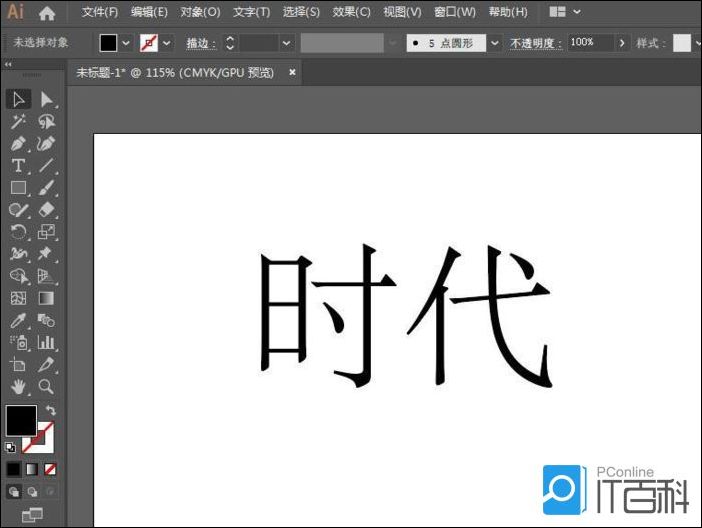Select the Shaper tool
The width and height of the screenshot is (702, 528).
(x=18, y=210)
